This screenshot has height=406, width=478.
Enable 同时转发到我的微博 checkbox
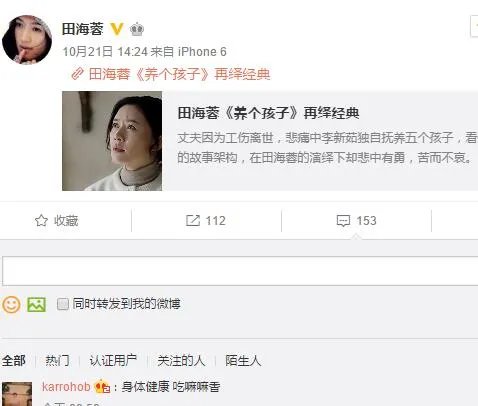point(63,304)
